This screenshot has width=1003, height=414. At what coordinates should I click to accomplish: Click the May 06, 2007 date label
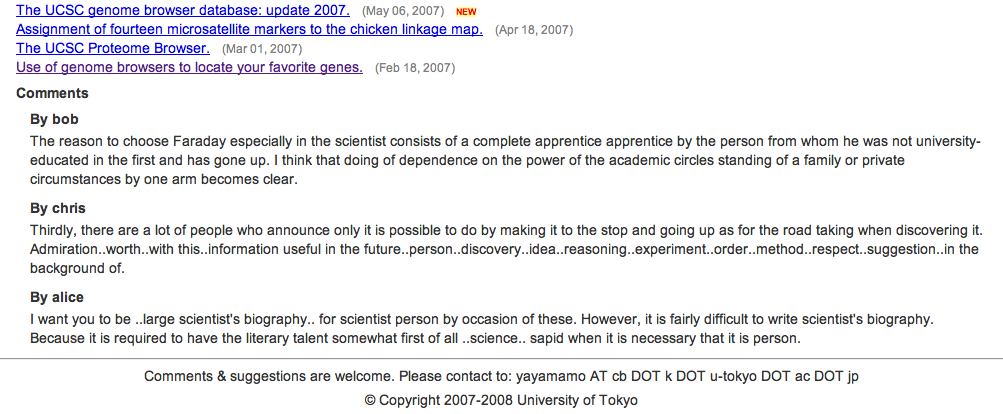point(403,11)
